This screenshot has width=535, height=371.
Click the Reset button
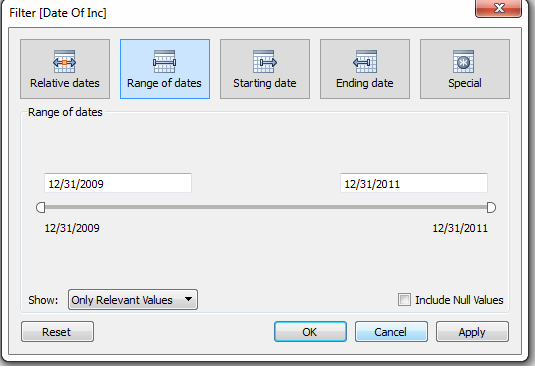click(57, 331)
